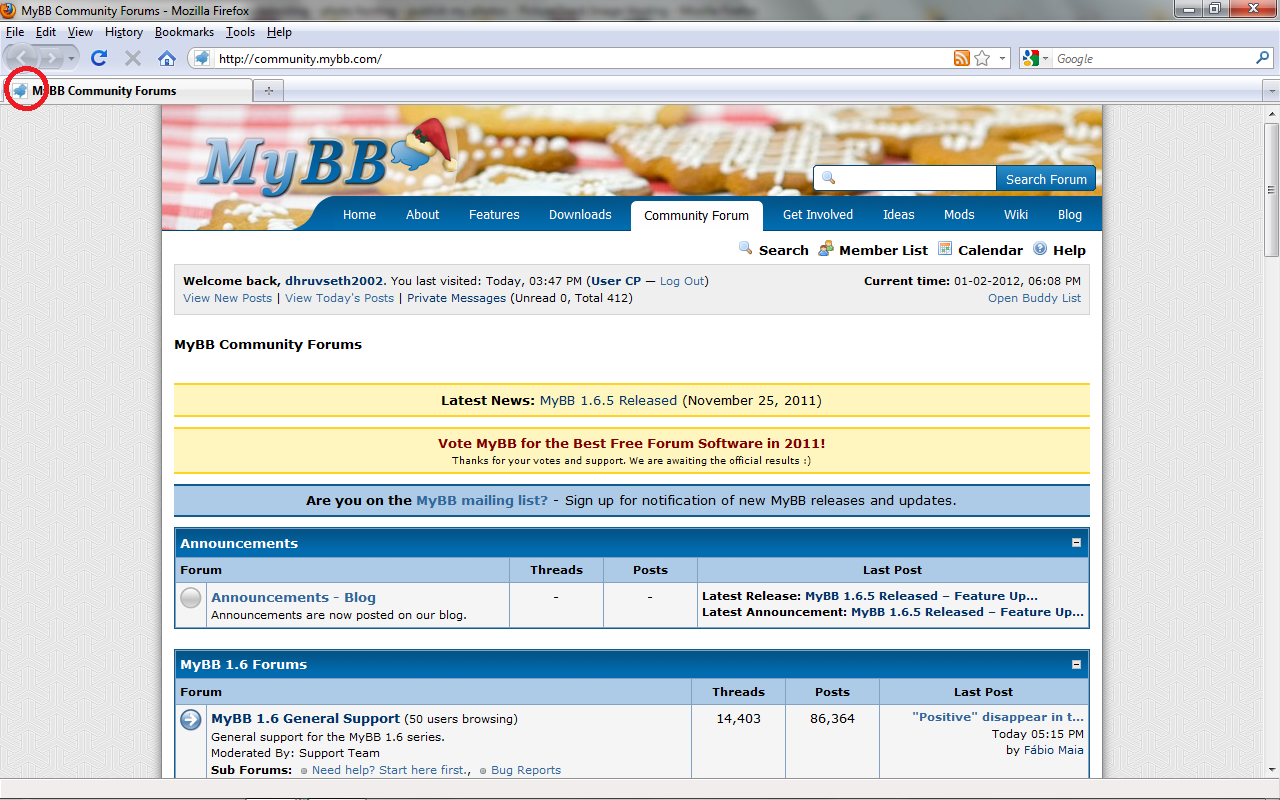Click the Google search box

[1153, 59]
